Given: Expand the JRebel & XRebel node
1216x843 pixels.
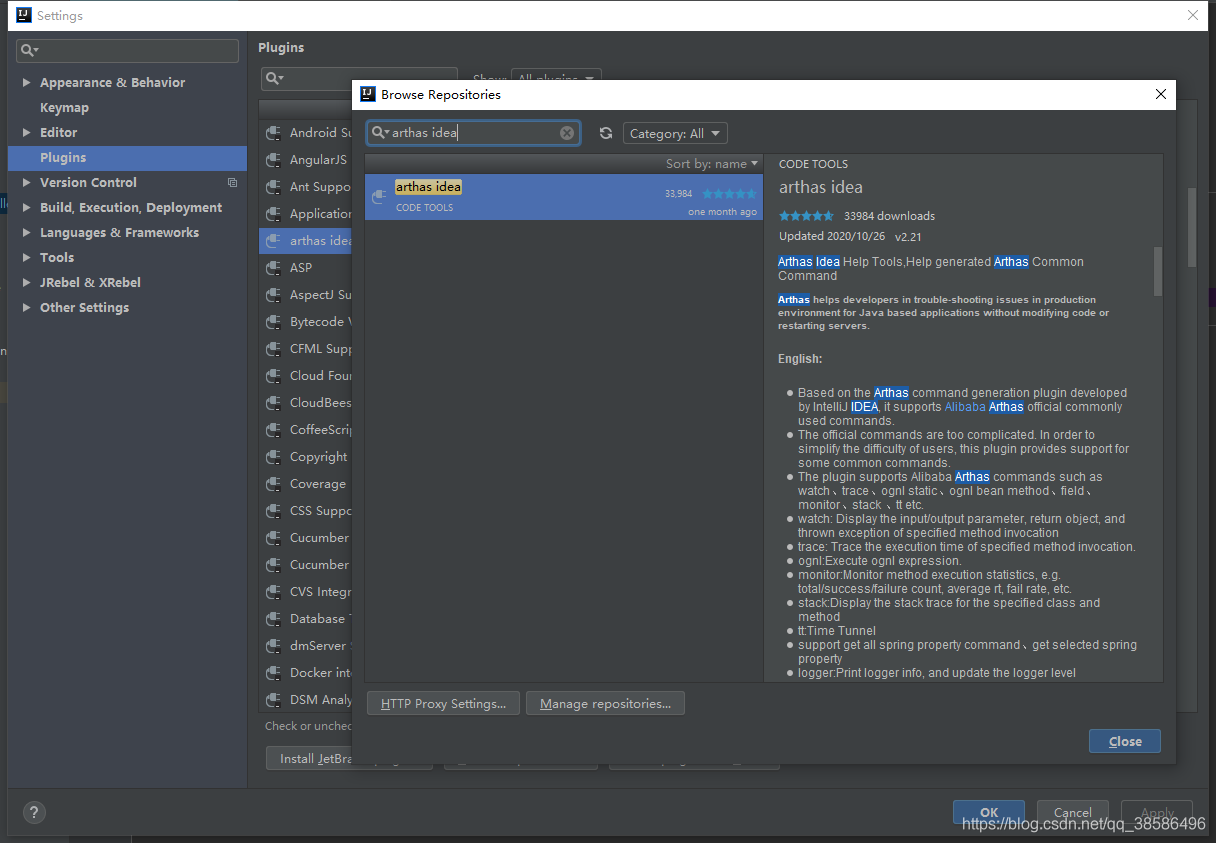Looking at the screenshot, I should click(26, 283).
